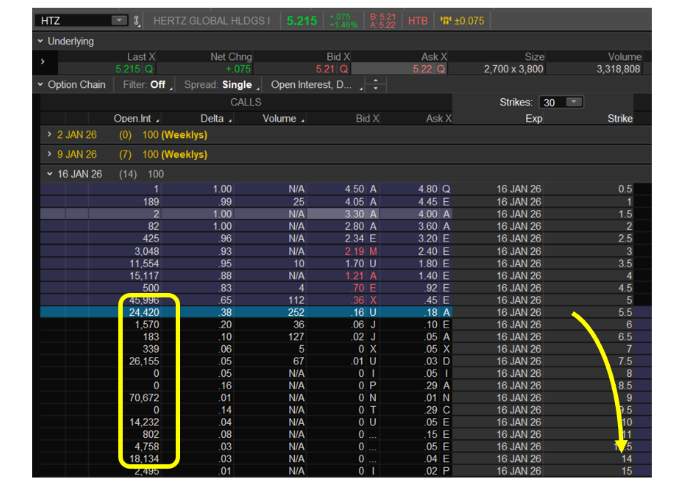The width and height of the screenshot is (679, 495).
Task: Click open interest 70,672 at strike 9
Action: point(144,398)
